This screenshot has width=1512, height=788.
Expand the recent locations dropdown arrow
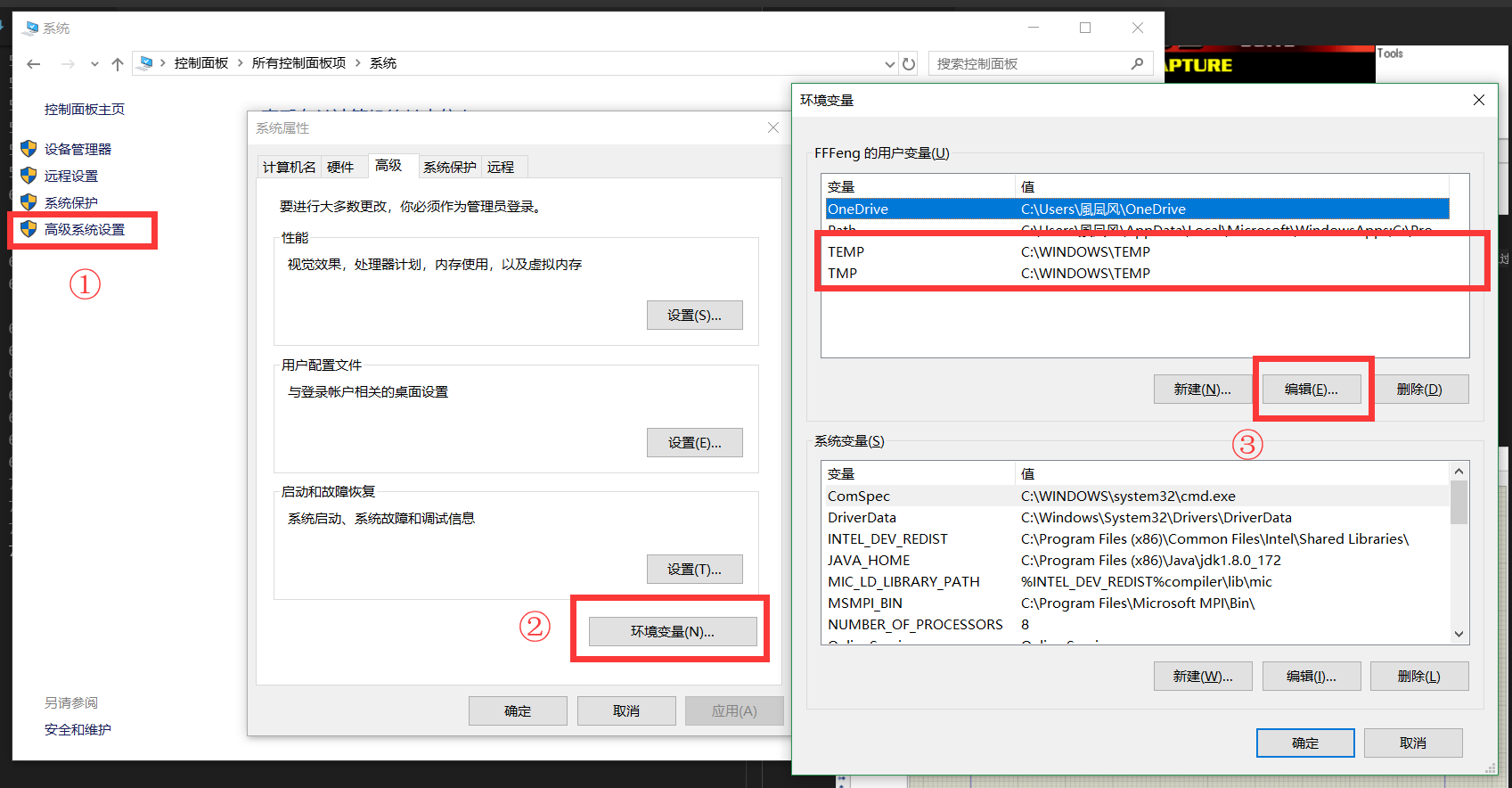click(x=94, y=64)
